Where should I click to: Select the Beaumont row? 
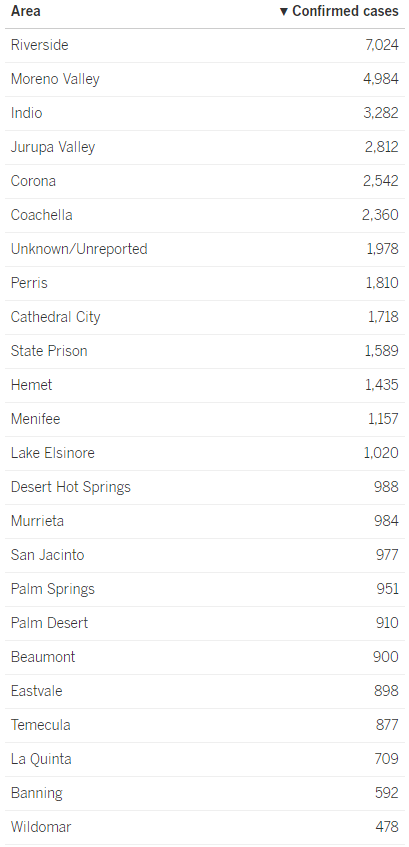point(205,657)
